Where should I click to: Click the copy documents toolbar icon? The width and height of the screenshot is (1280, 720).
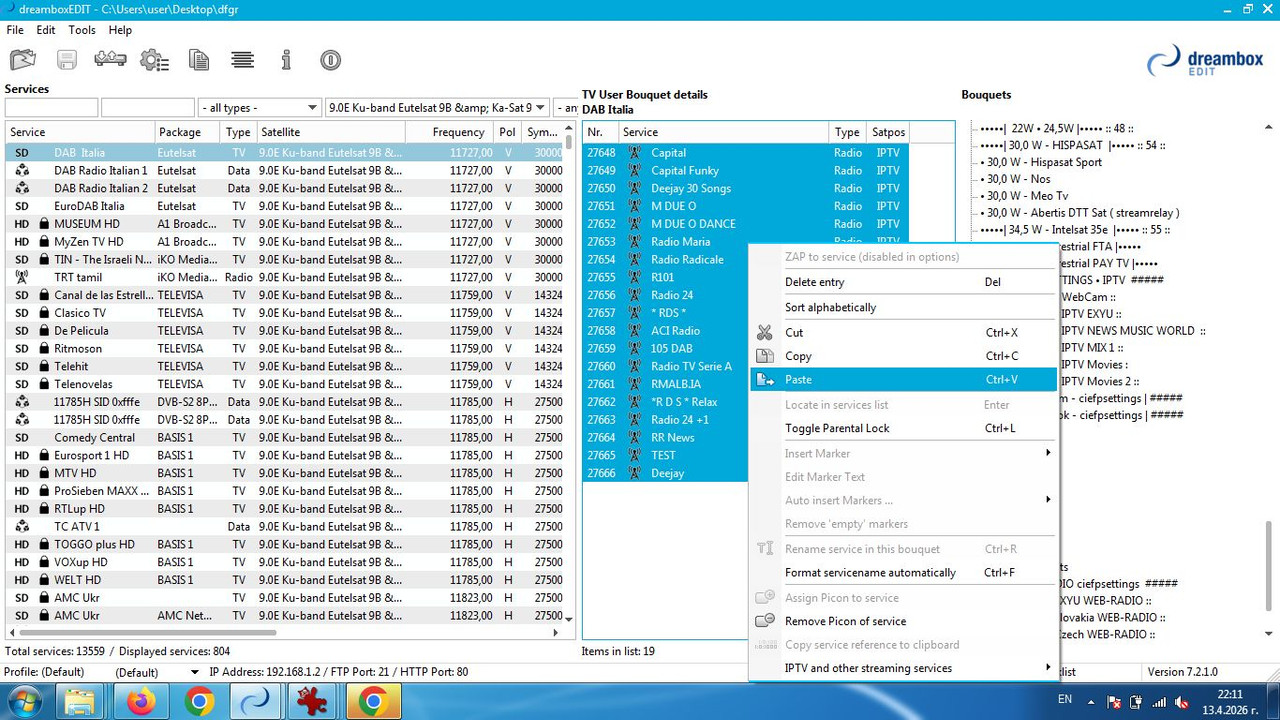199,60
